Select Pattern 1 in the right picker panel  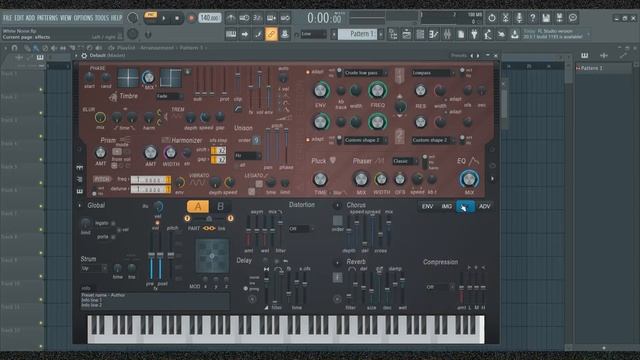click(x=604, y=68)
